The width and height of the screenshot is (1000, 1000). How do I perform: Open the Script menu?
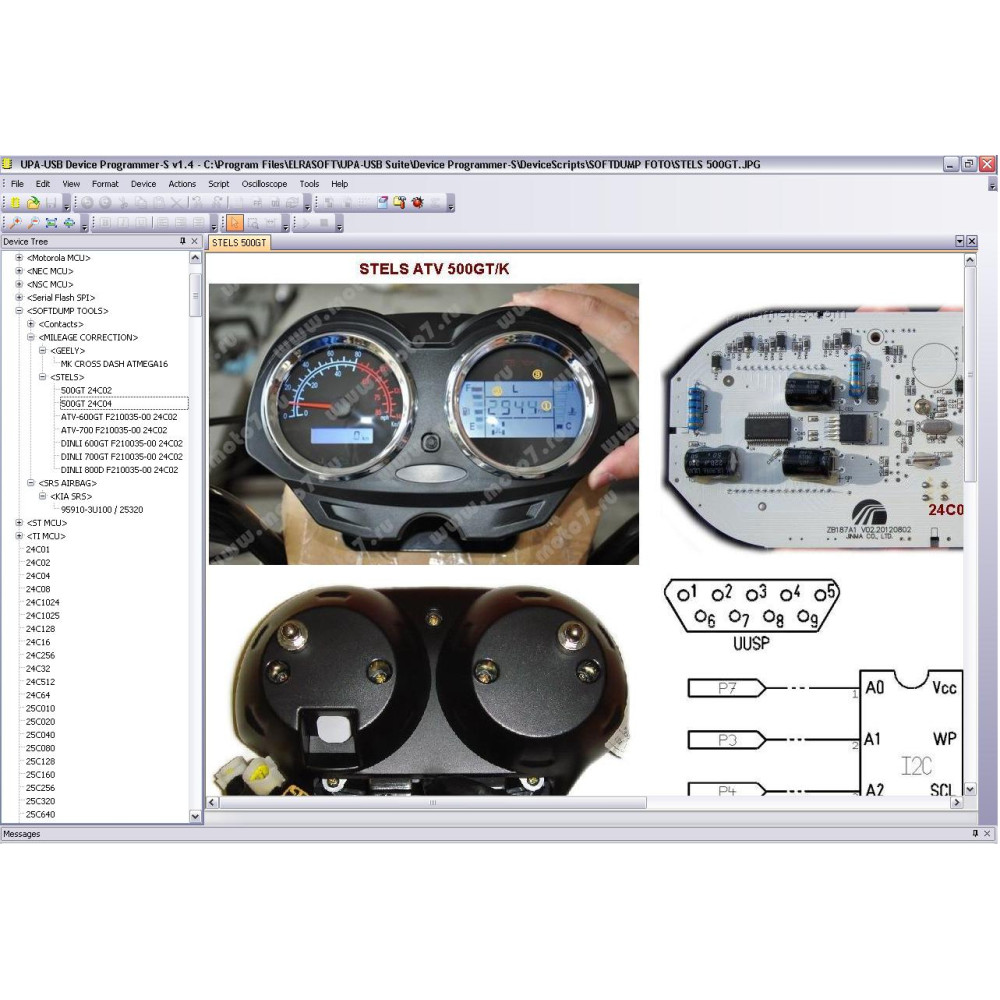click(219, 184)
